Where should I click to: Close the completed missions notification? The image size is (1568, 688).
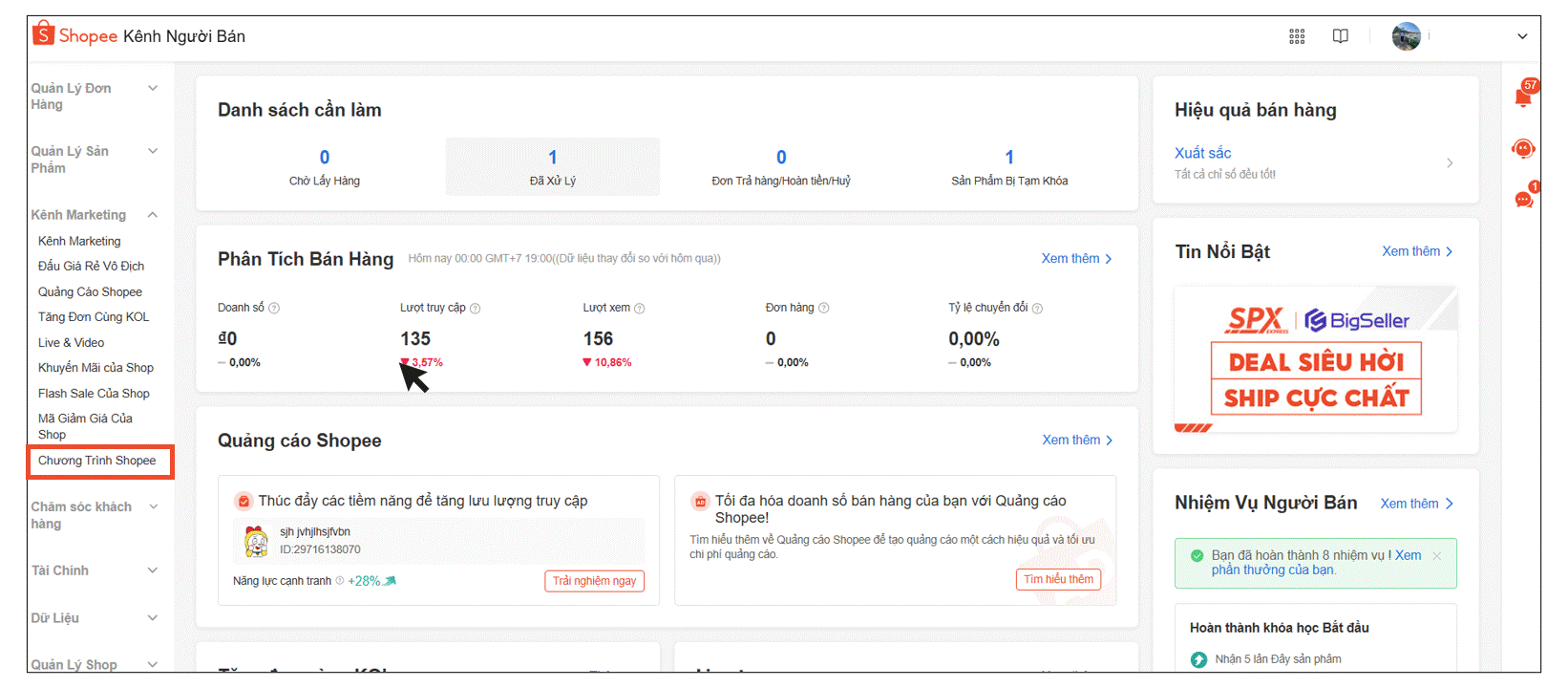coord(1436,555)
